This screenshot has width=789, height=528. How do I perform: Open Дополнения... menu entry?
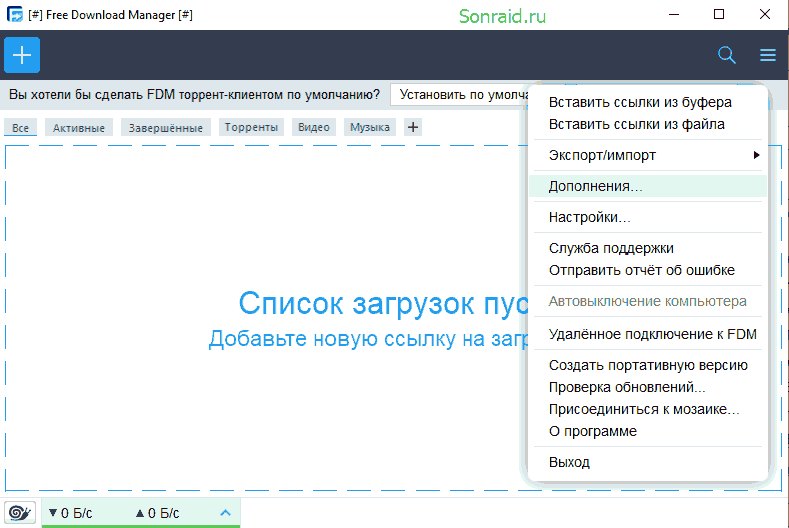[x=648, y=186]
